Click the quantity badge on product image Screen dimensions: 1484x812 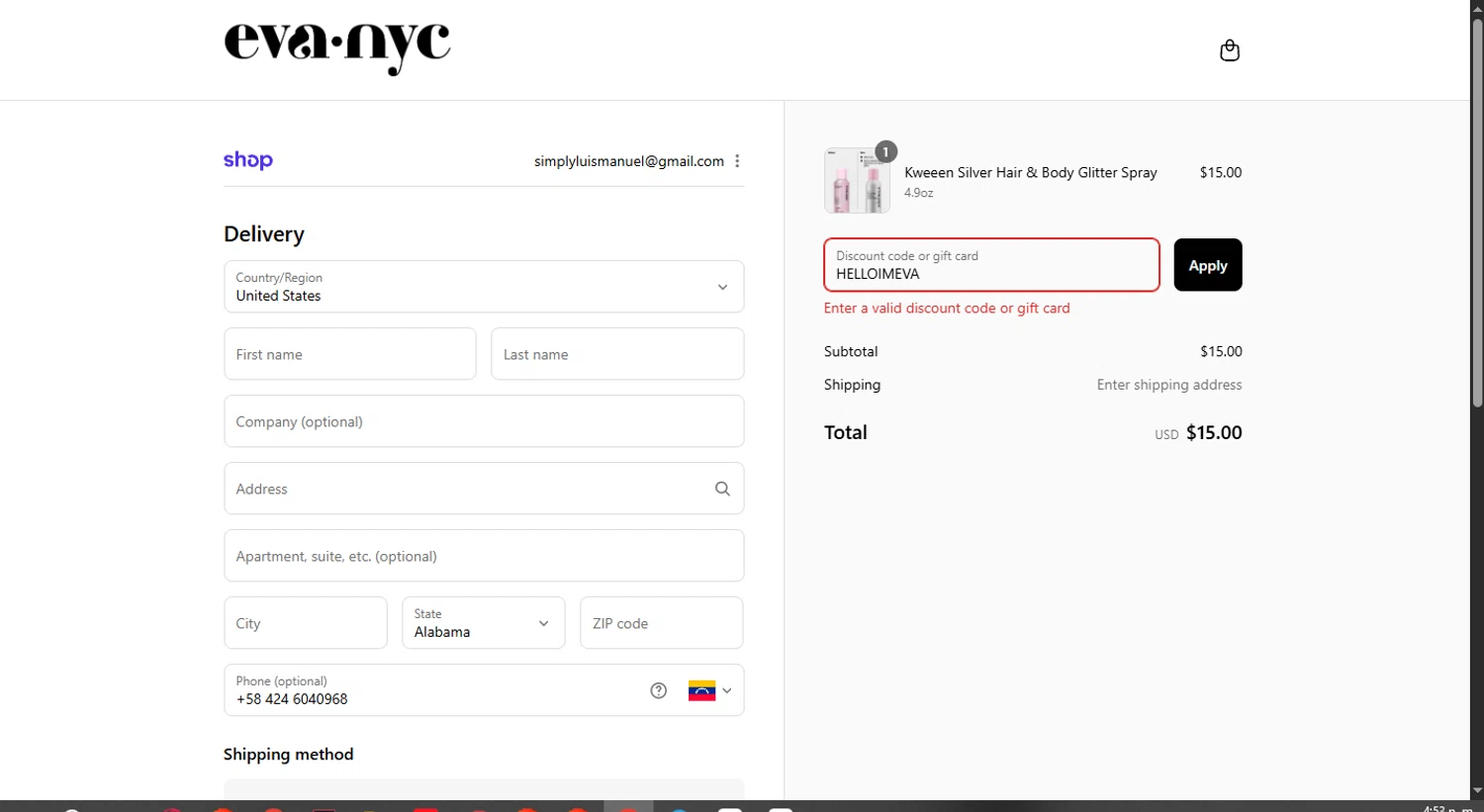pos(885,151)
